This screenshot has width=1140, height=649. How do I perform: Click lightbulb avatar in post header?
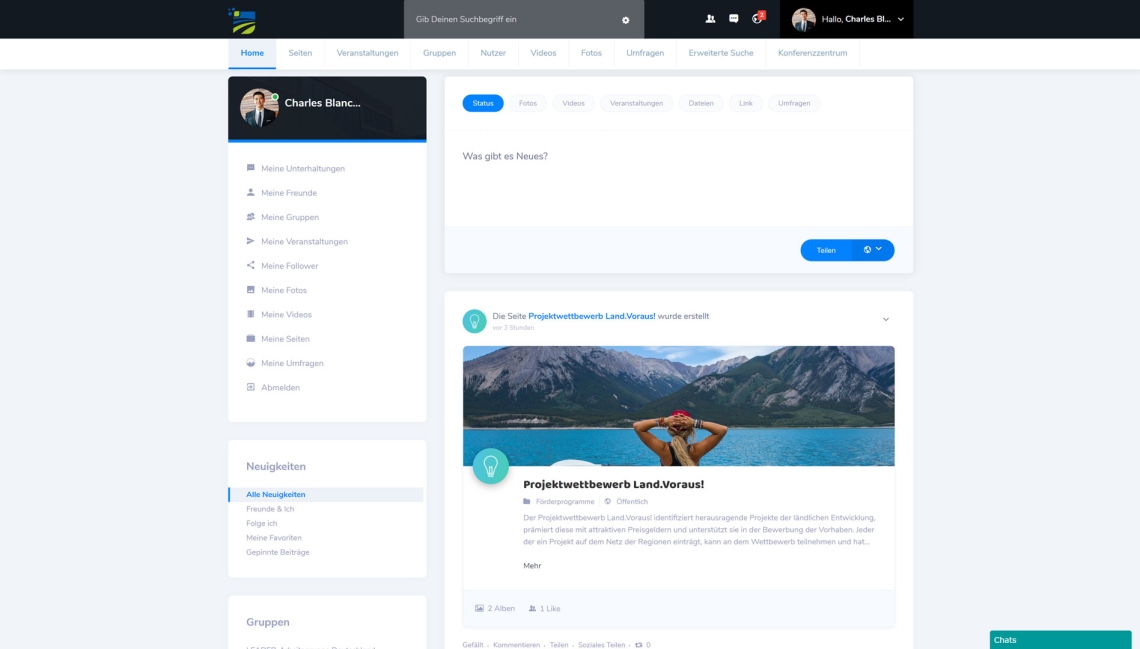[474, 321]
